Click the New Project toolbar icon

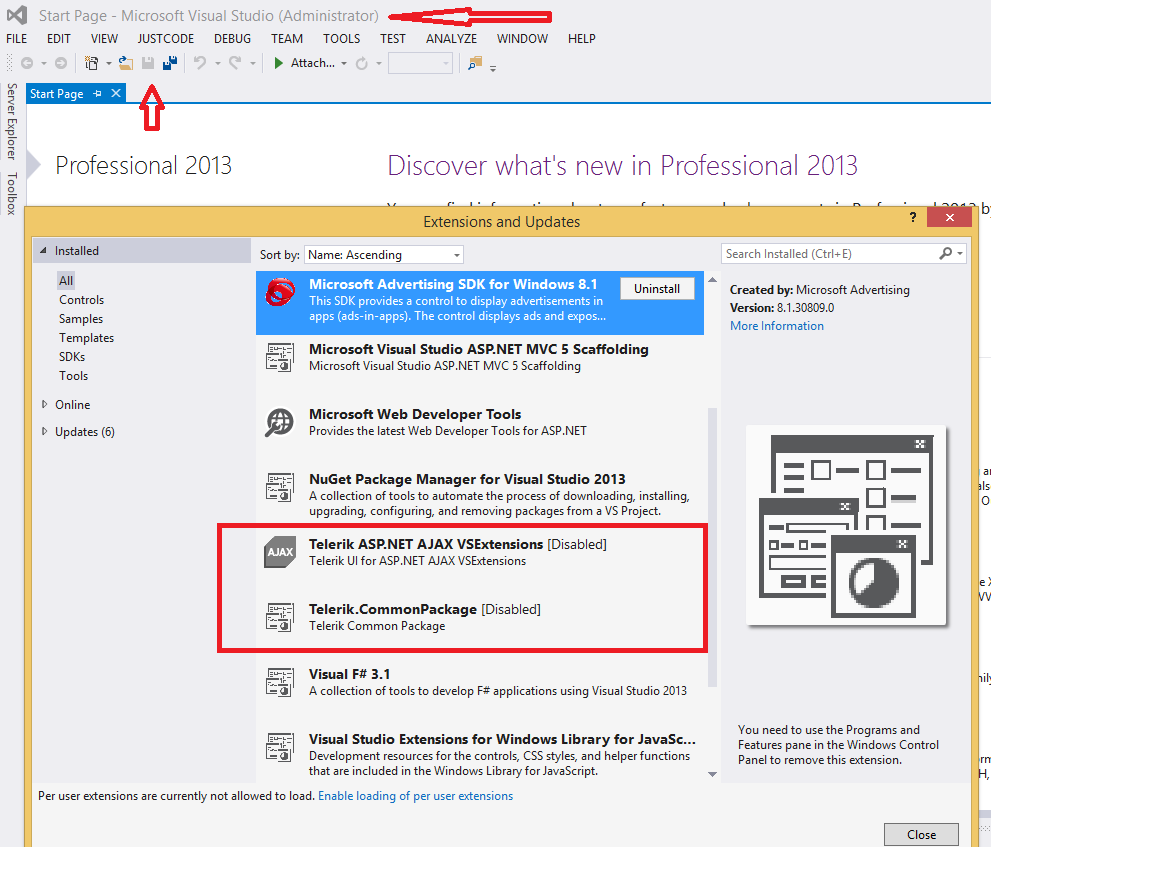pyautogui.click(x=91, y=63)
